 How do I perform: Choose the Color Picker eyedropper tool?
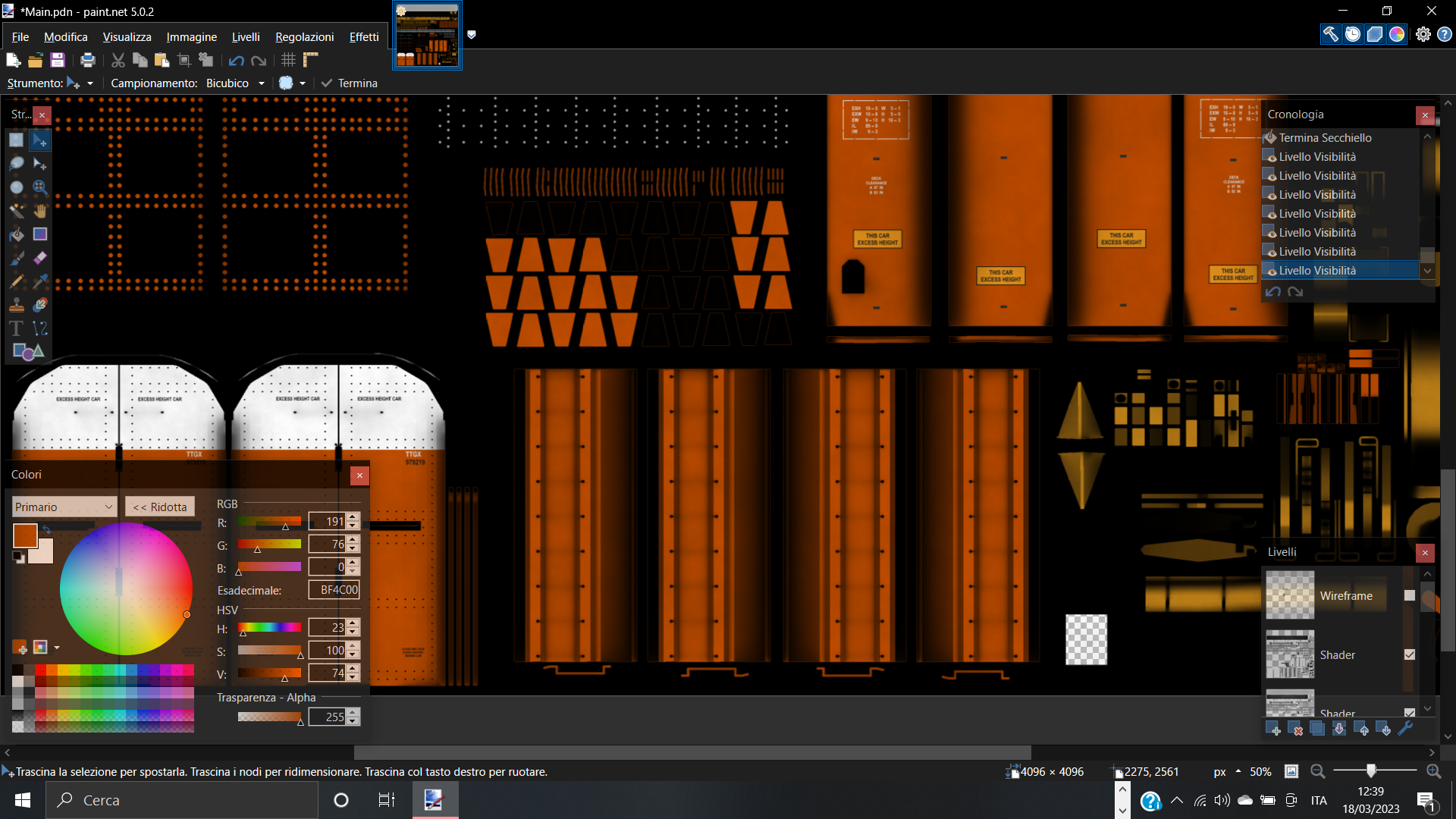40,281
